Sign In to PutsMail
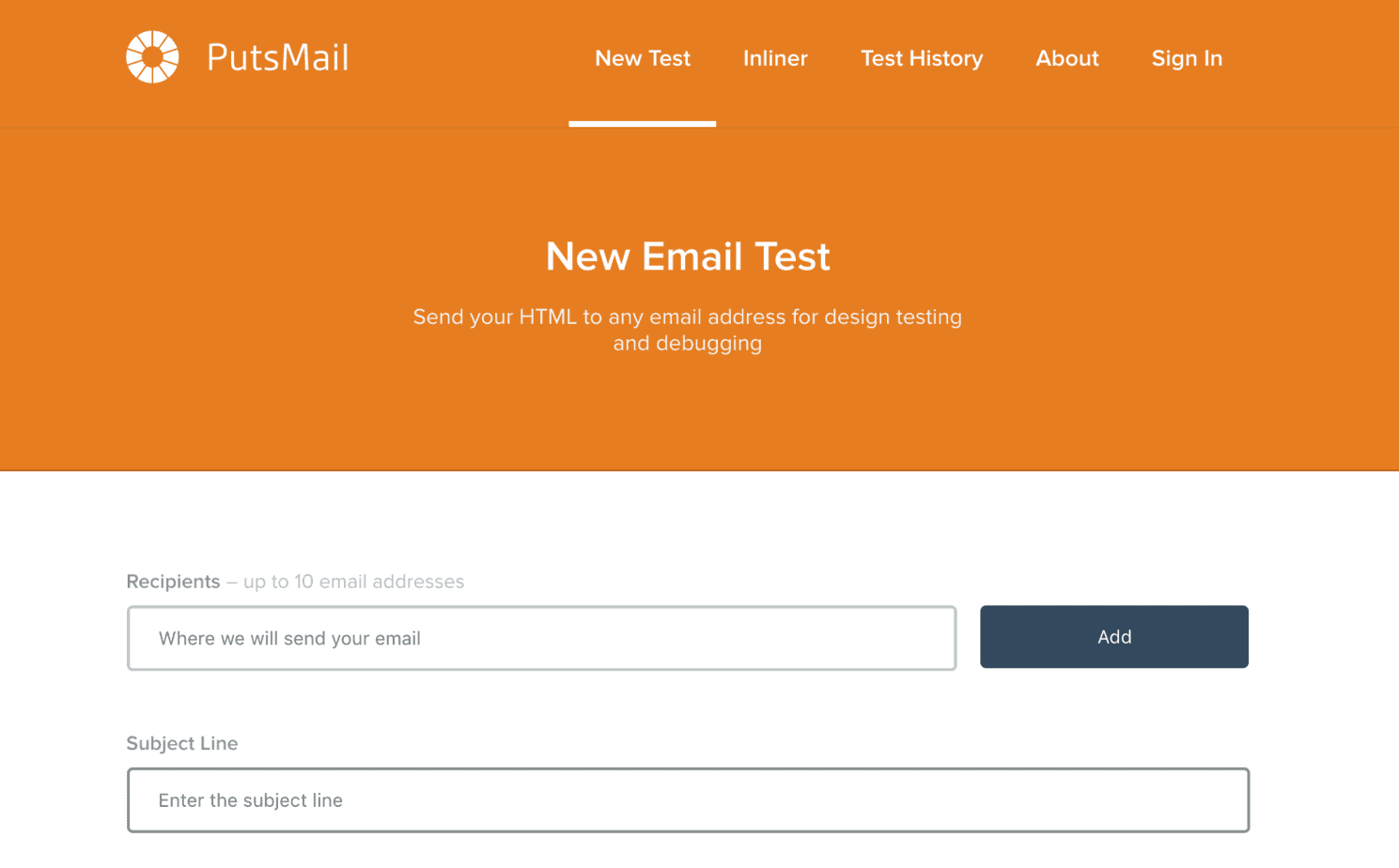 click(x=1186, y=58)
